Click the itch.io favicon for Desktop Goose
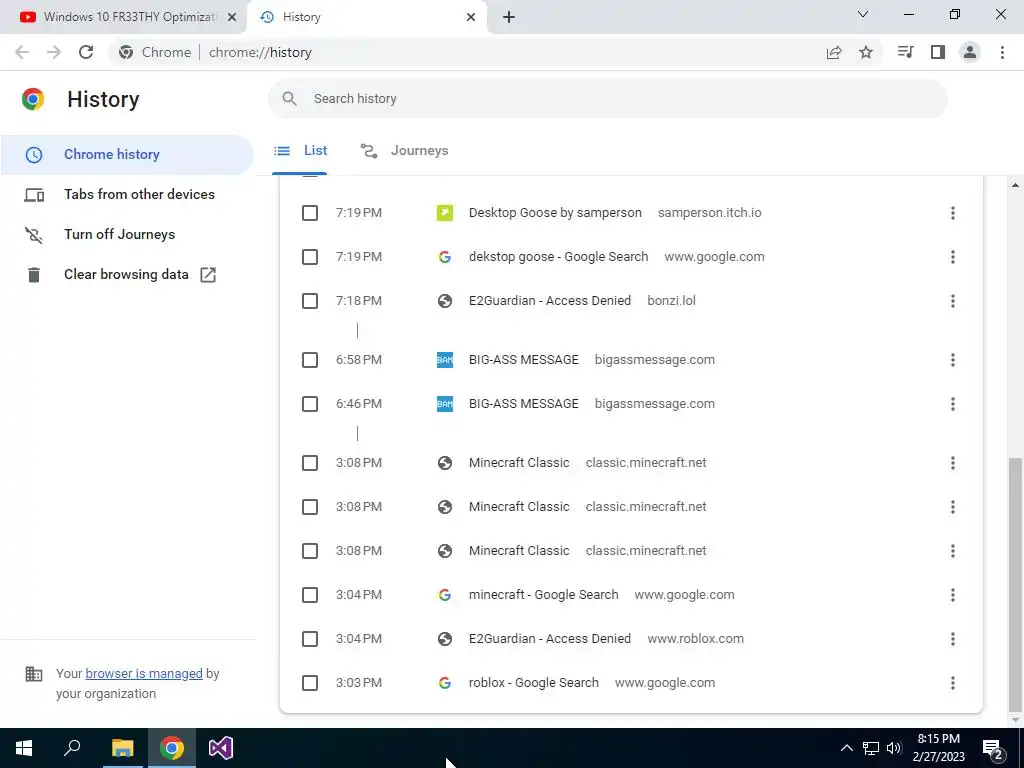Screen dimensions: 1024x768 tap(445, 213)
